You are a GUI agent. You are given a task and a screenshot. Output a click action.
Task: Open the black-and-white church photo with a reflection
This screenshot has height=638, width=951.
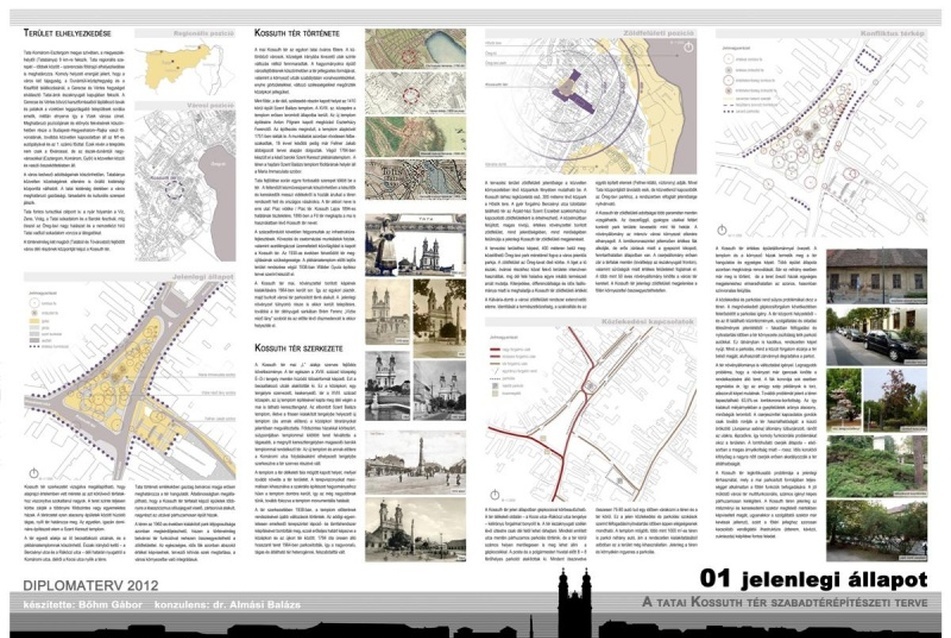(x=388, y=386)
